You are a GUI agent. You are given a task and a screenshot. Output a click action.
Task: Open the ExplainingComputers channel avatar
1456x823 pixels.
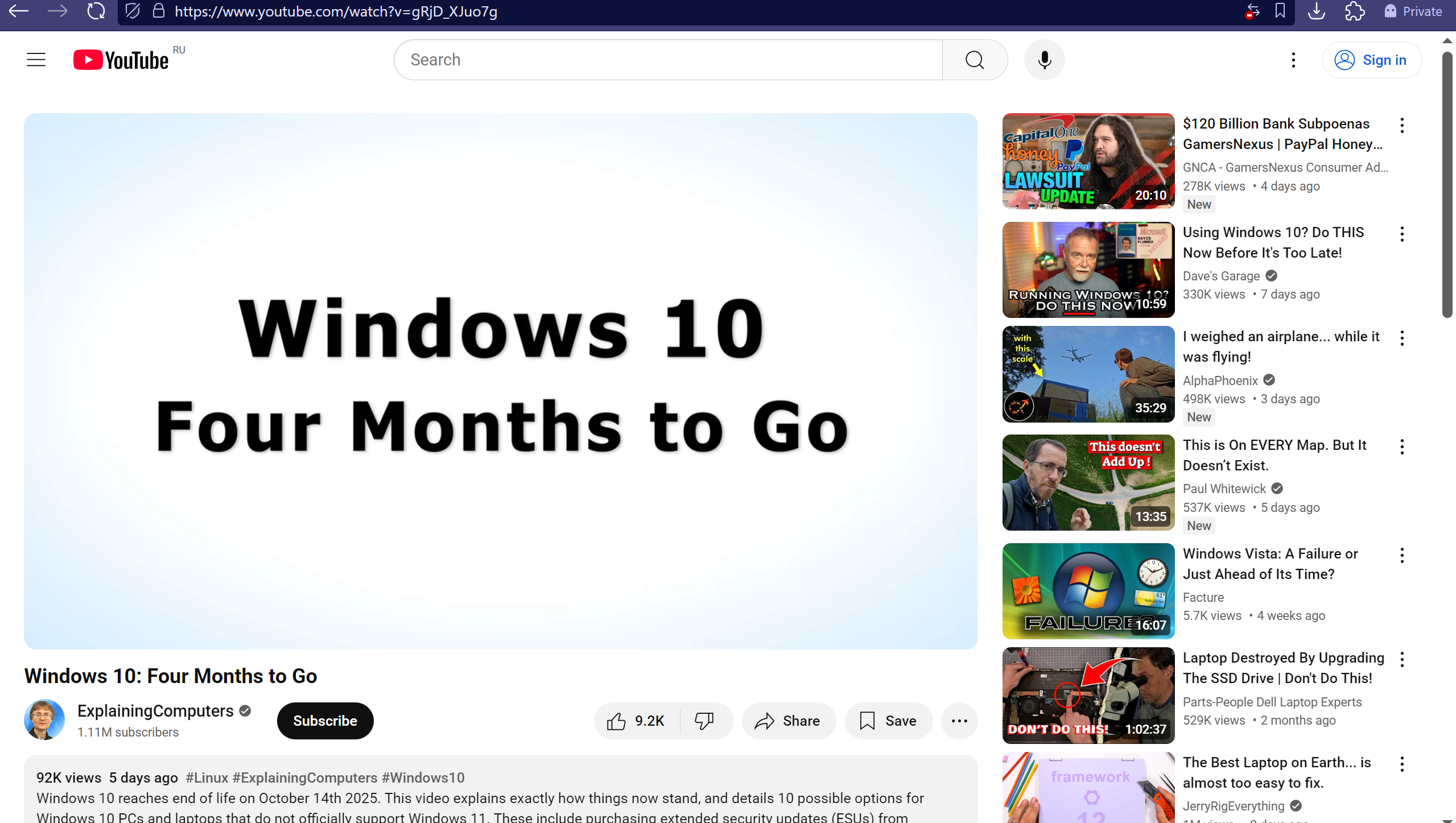[44, 719]
